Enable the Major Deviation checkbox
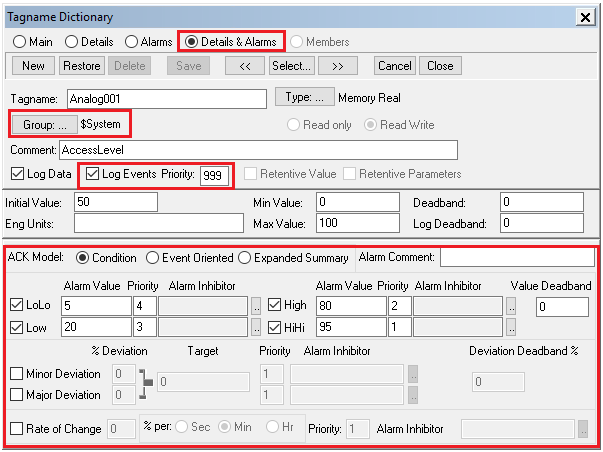The image size is (603, 452). [x=17, y=394]
